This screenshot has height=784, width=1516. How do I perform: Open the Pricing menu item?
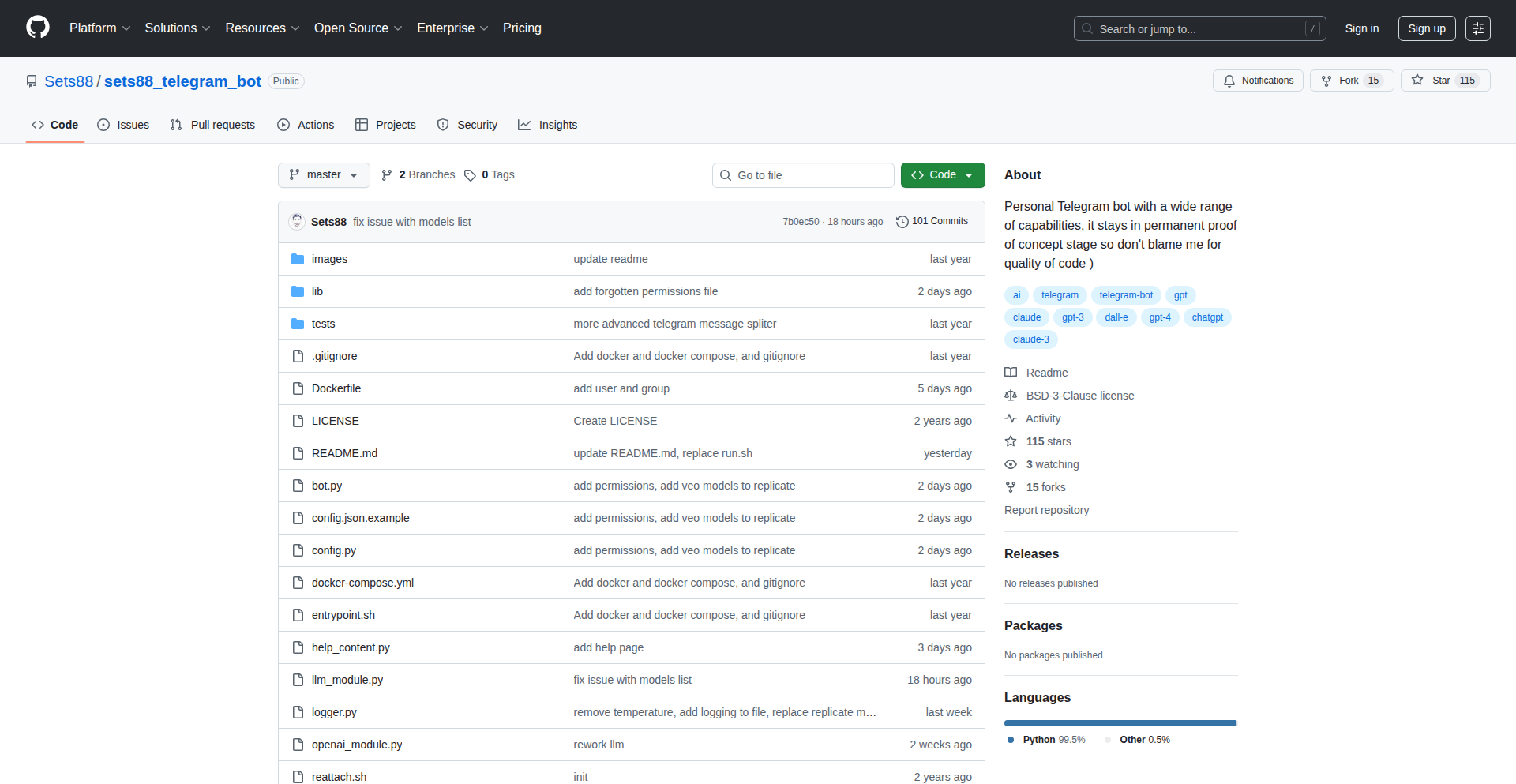[x=522, y=28]
